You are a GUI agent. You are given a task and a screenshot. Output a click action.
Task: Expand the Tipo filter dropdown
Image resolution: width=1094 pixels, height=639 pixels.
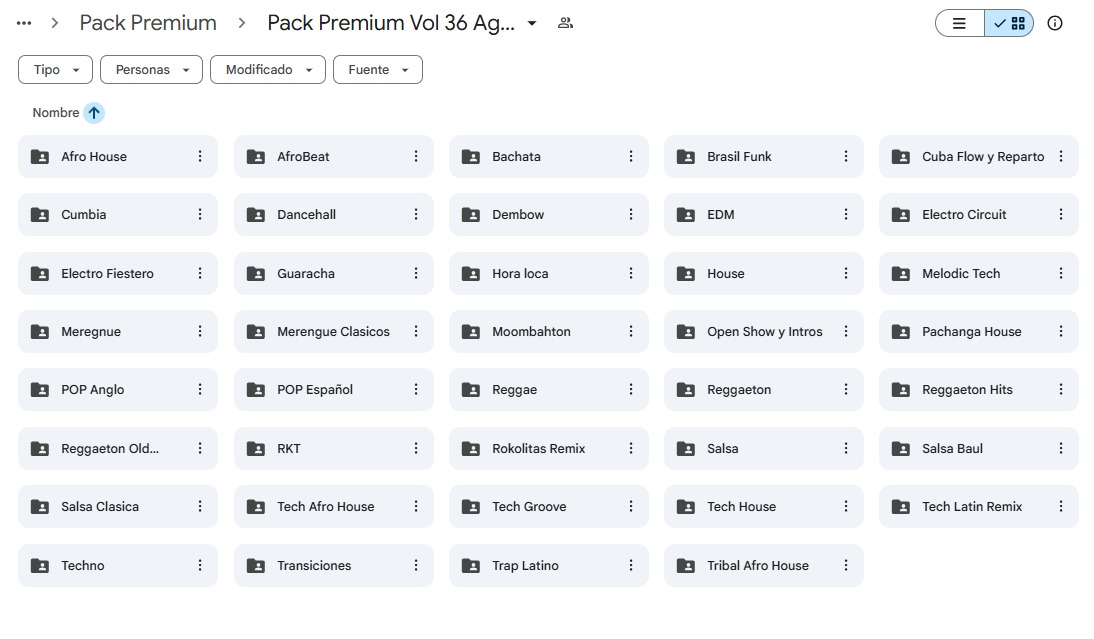pyautogui.click(x=55, y=70)
